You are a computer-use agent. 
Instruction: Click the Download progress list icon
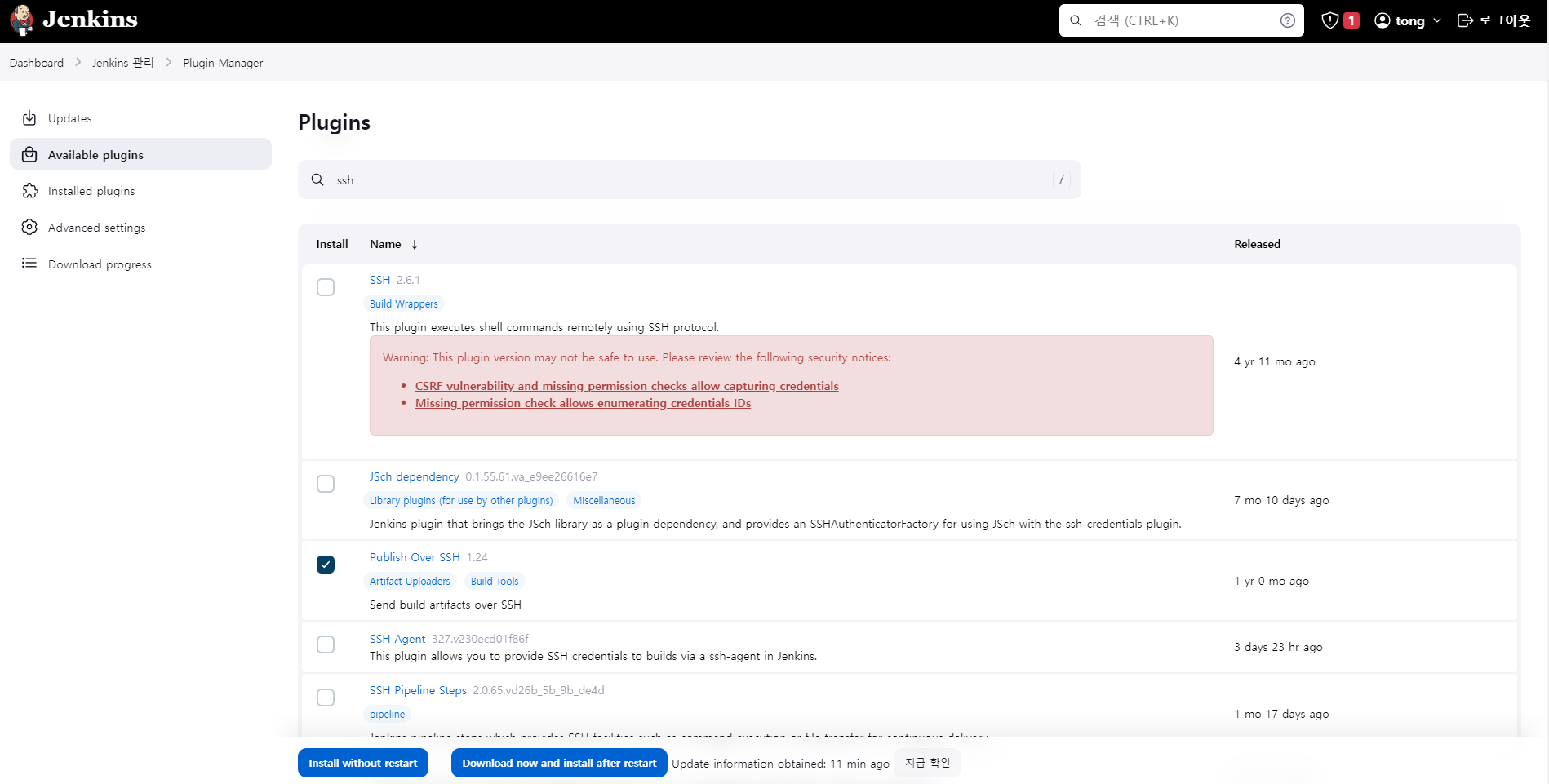(29, 264)
